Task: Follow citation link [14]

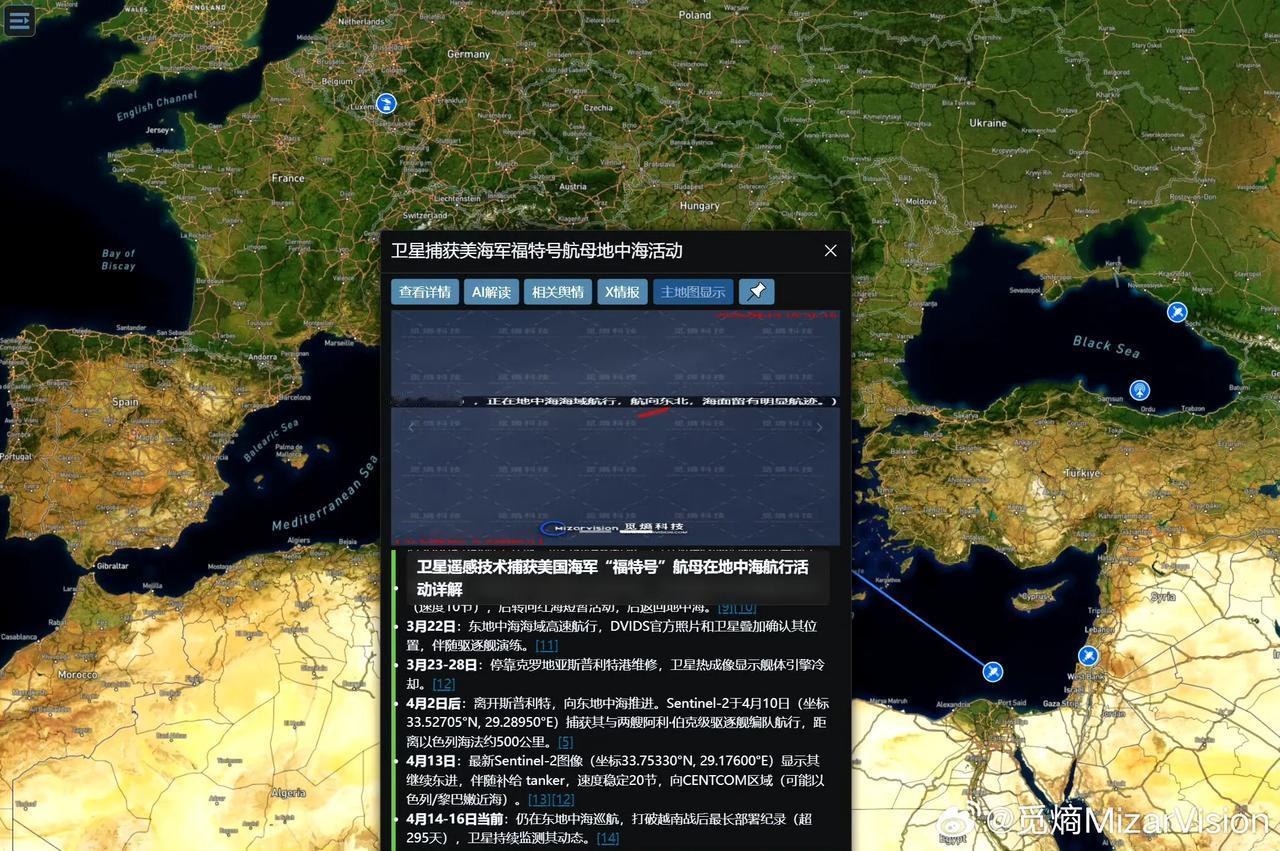Action: [607, 838]
